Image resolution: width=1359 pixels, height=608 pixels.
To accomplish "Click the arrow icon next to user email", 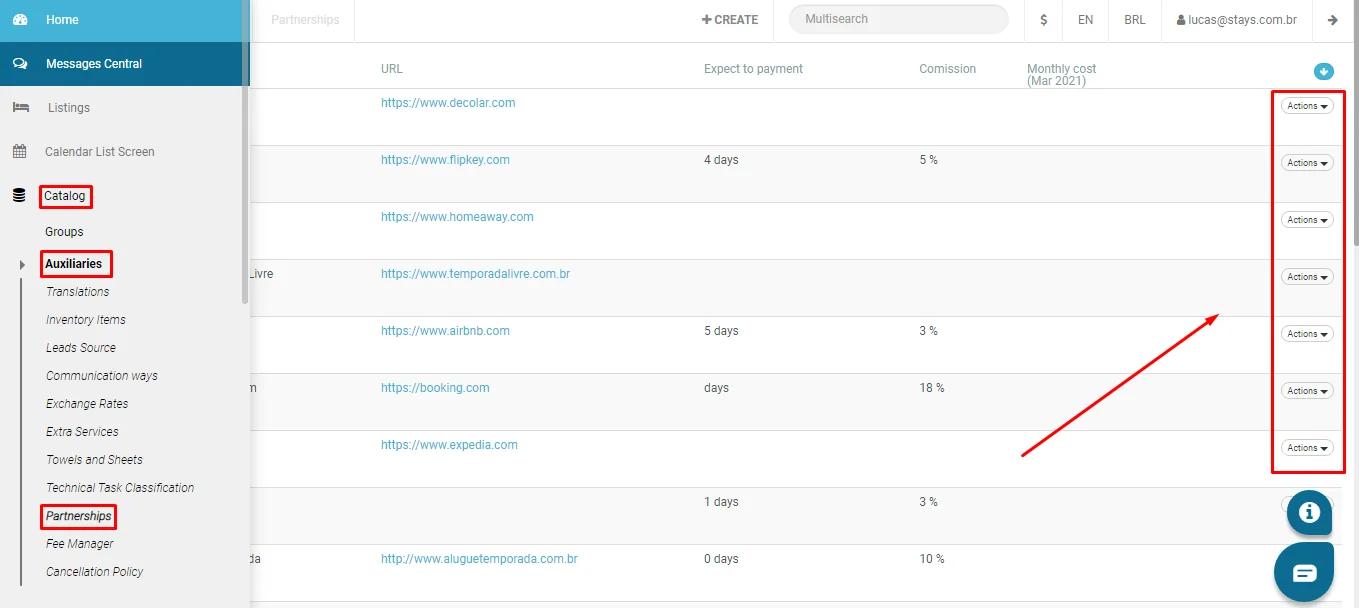I will 1332,20.
